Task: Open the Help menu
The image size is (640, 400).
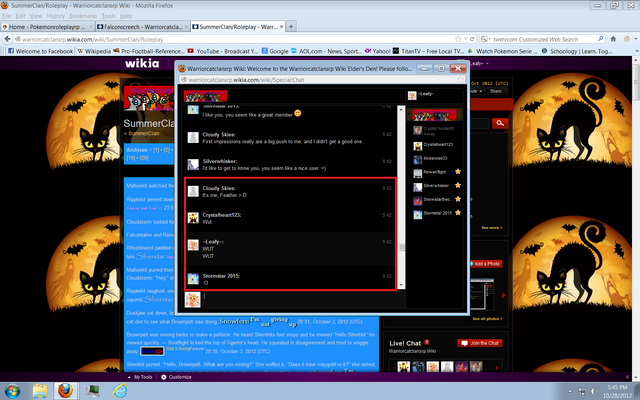Action: point(126,16)
